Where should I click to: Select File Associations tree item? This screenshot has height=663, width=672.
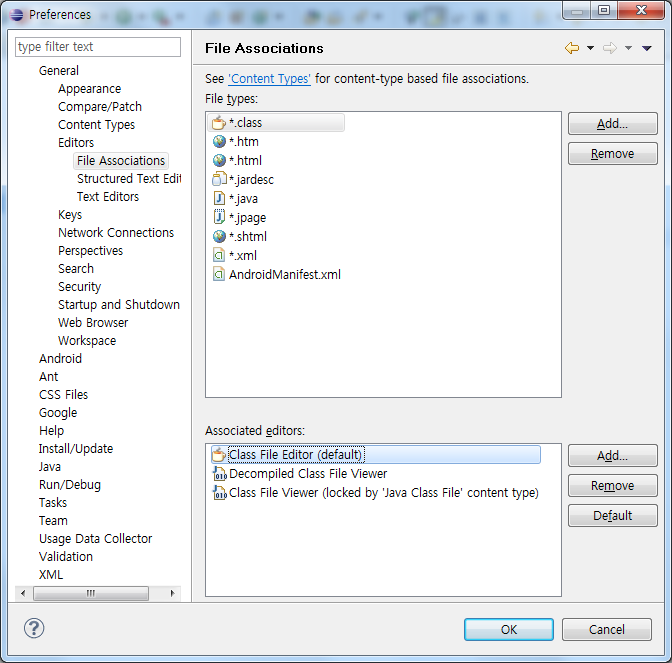(x=121, y=161)
